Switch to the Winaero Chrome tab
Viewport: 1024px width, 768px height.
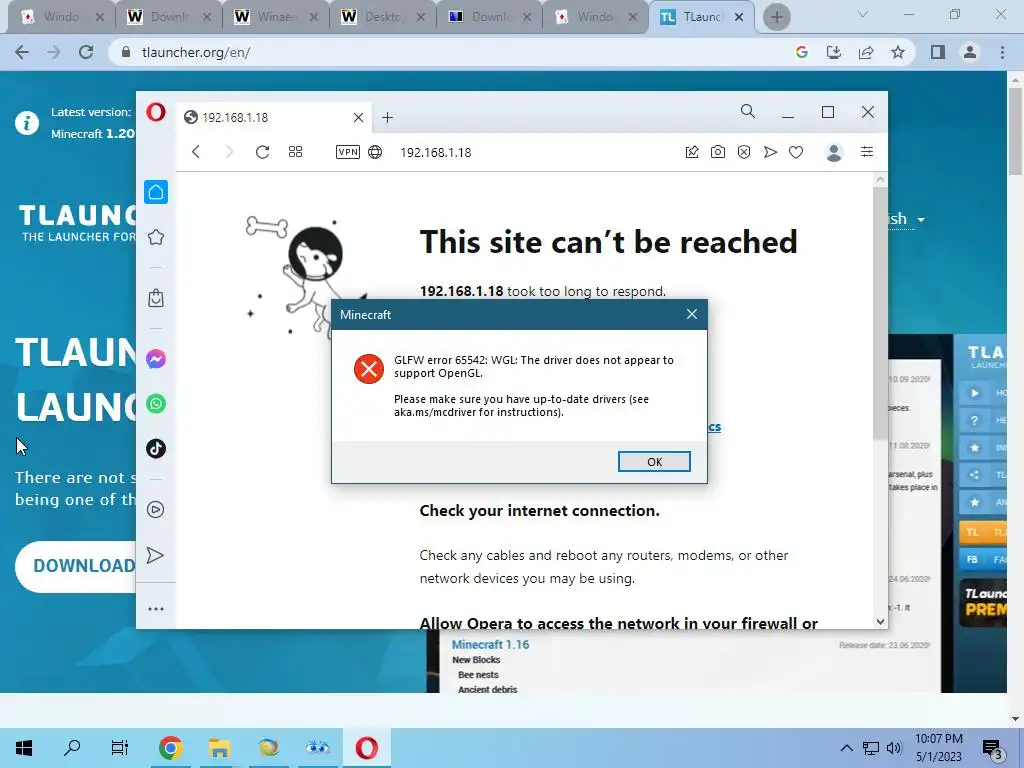tap(276, 17)
